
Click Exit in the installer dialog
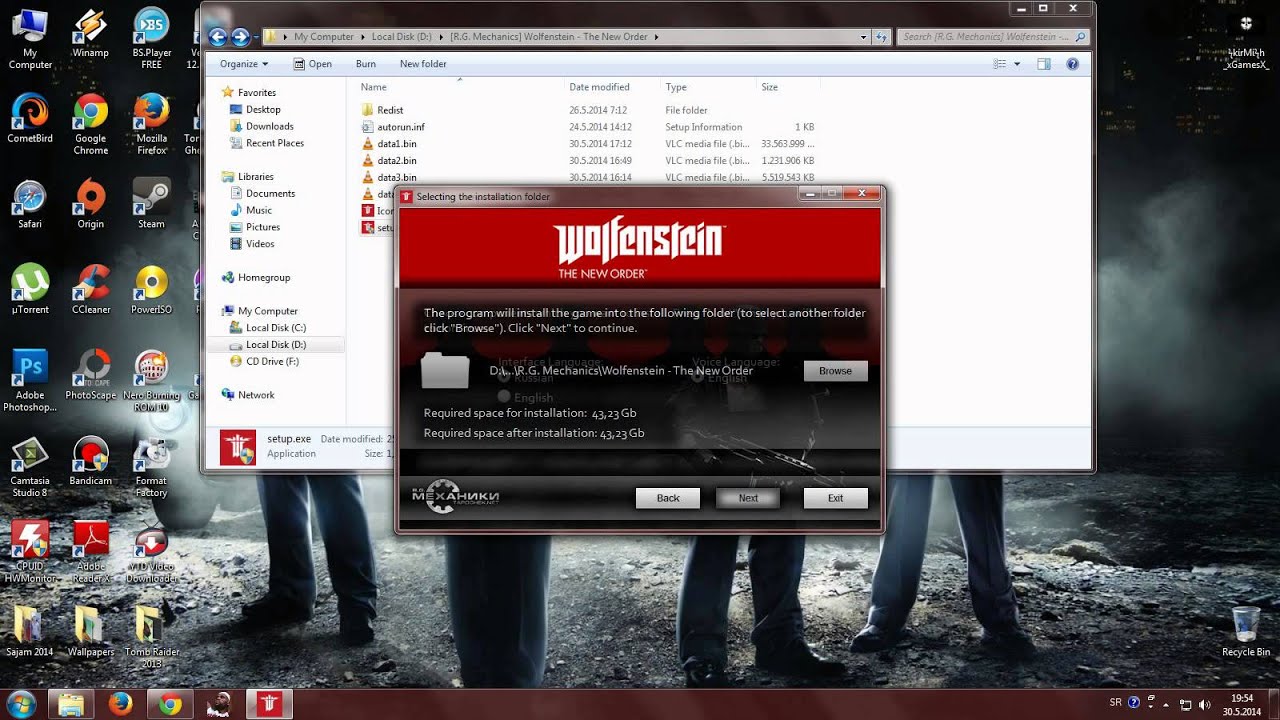click(835, 498)
